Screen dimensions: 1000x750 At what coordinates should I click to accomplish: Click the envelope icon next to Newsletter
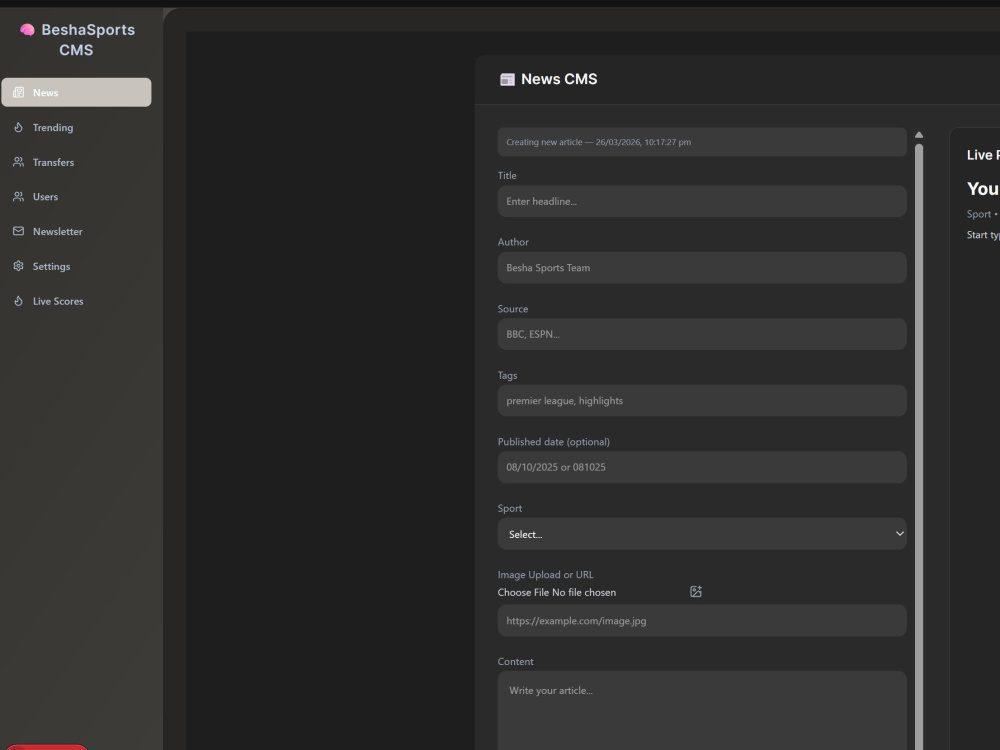tap(18, 231)
